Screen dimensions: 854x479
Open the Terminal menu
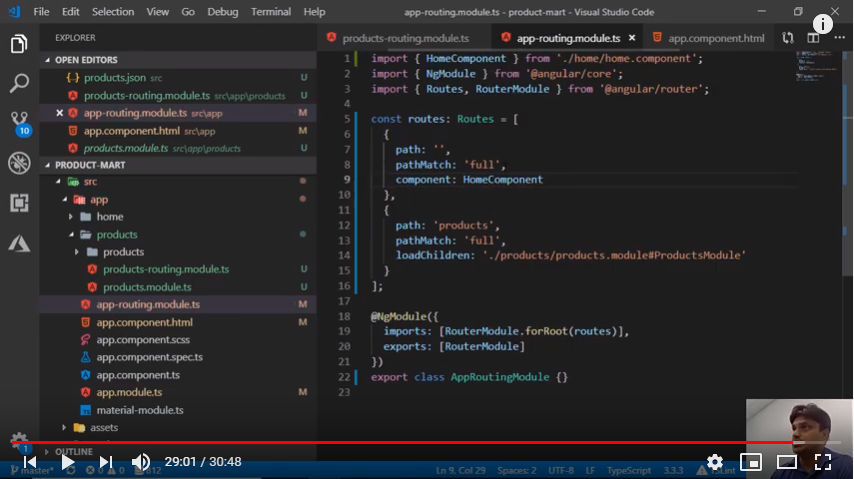click(x=271, y=12)
